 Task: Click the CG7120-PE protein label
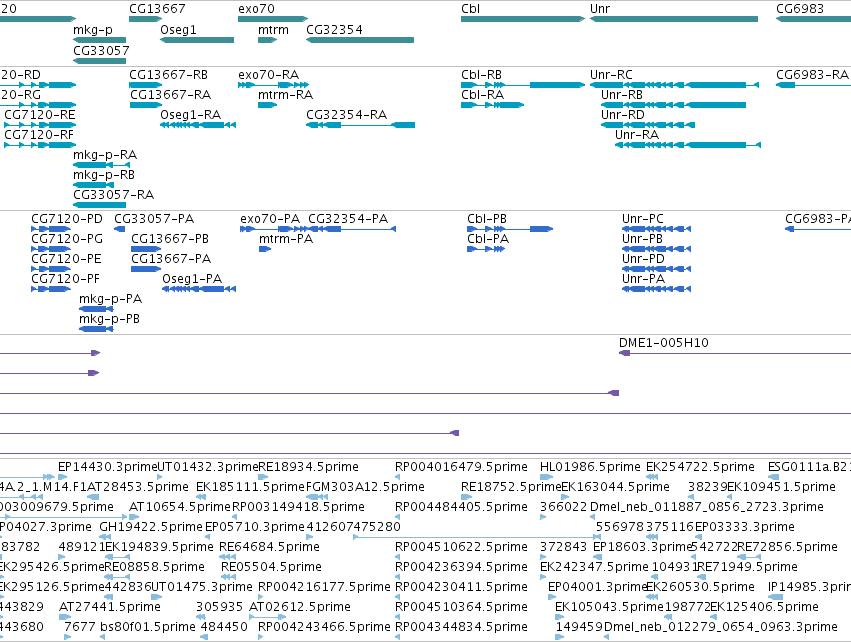(x=66, y=259)
